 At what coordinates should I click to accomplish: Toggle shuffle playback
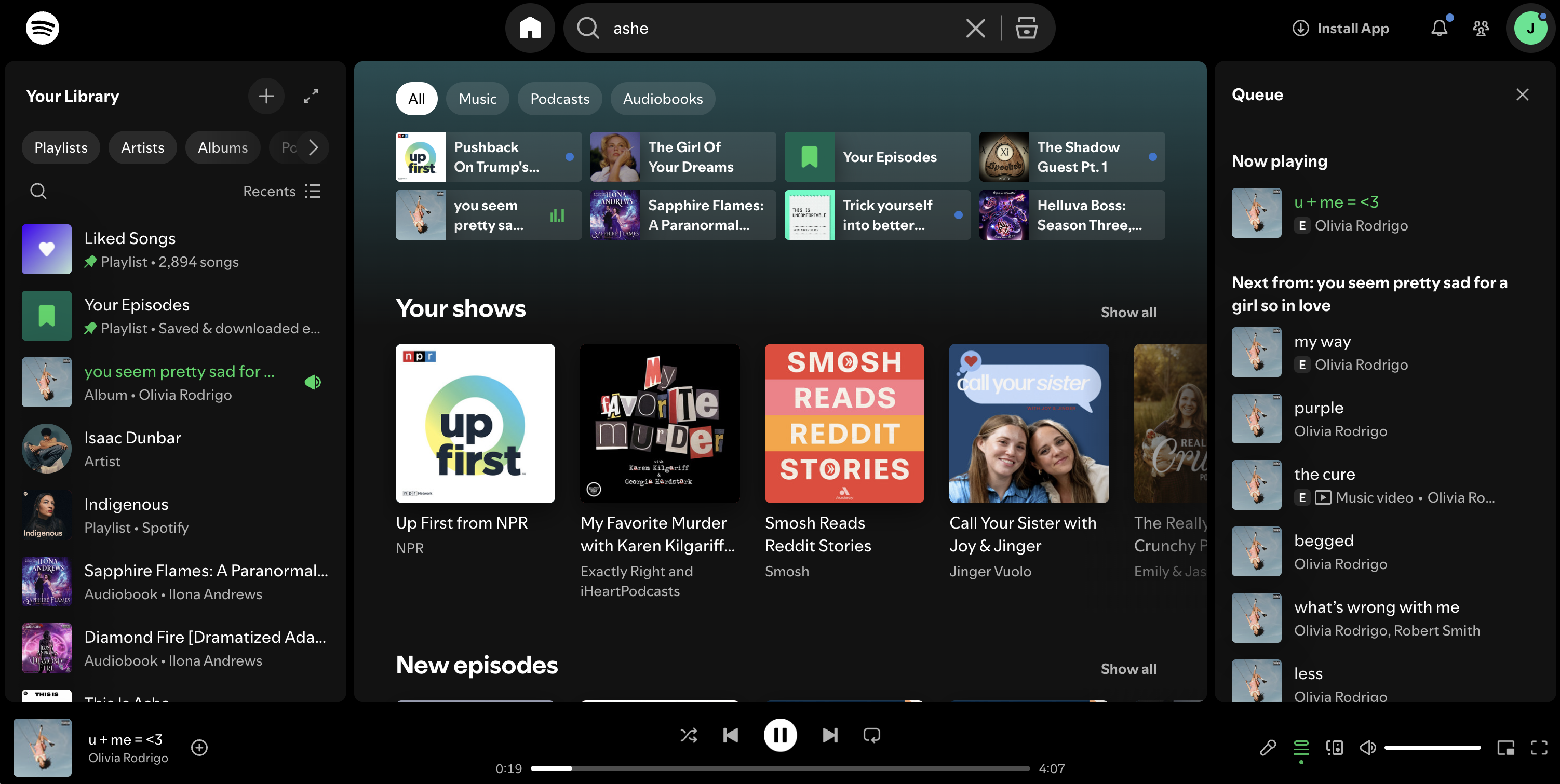[689, 735]
